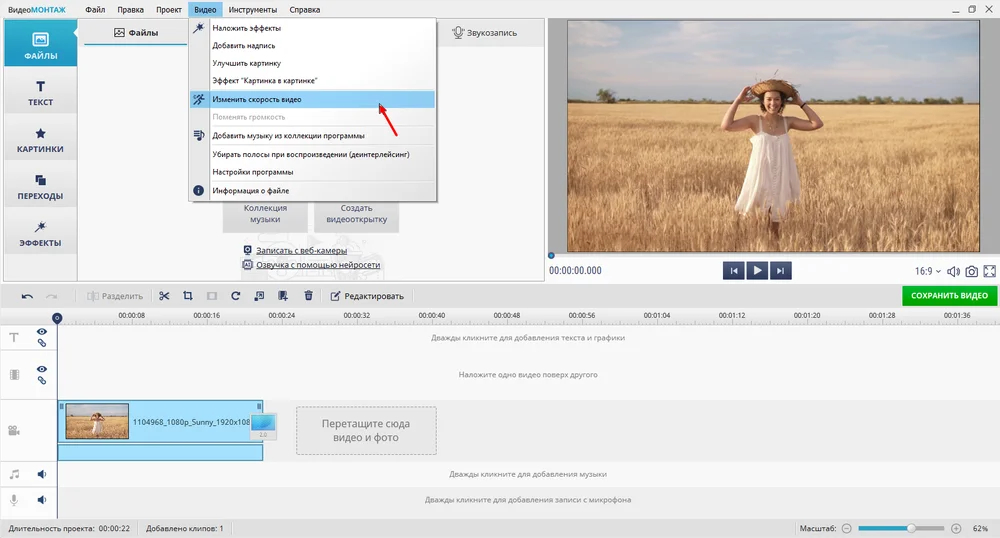1000x538 pixels.
Task: Select Улучшить картинку menu item
Action: (312, 63)
